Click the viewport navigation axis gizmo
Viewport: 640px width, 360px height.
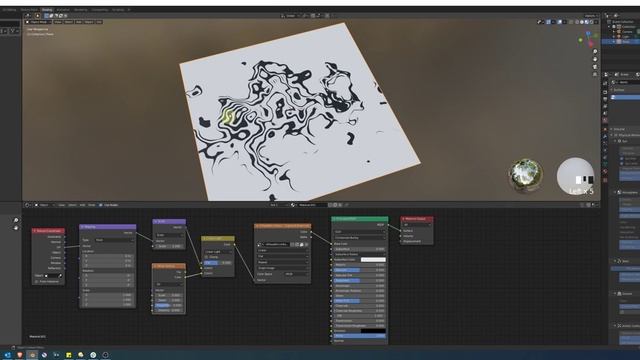click(588, 40)
